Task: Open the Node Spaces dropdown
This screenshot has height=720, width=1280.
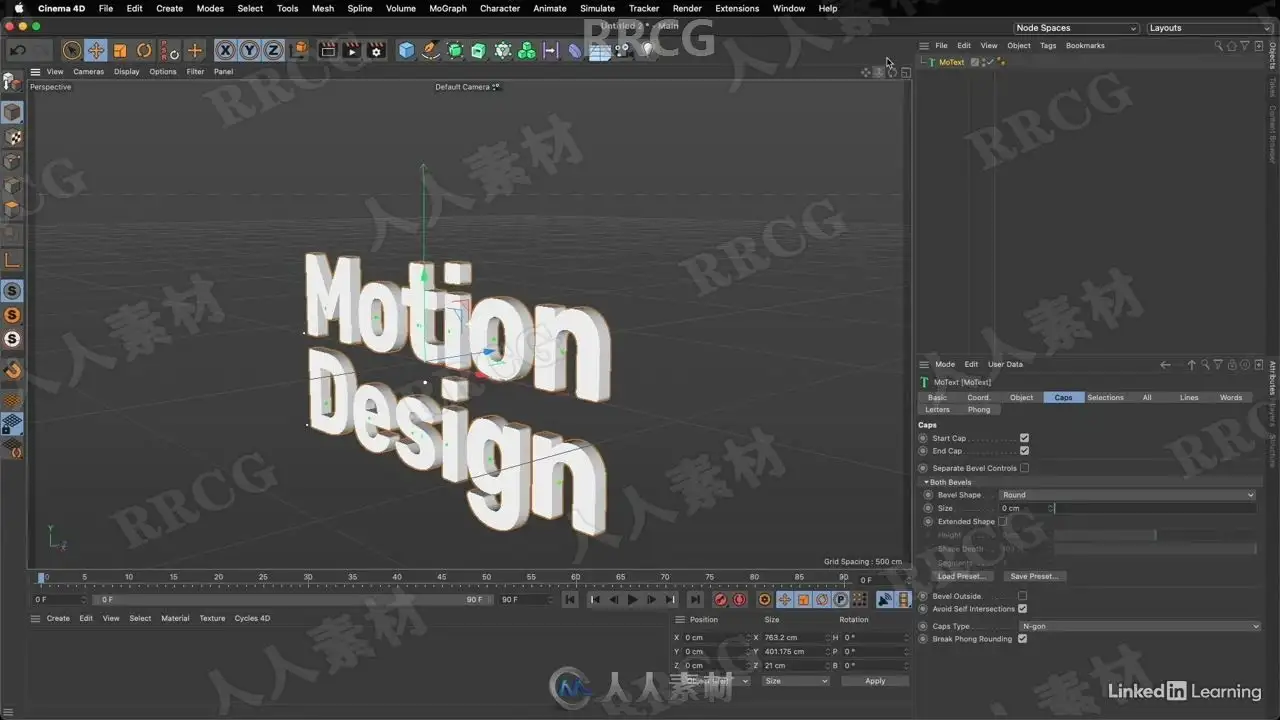Action: coord(1076,28)
